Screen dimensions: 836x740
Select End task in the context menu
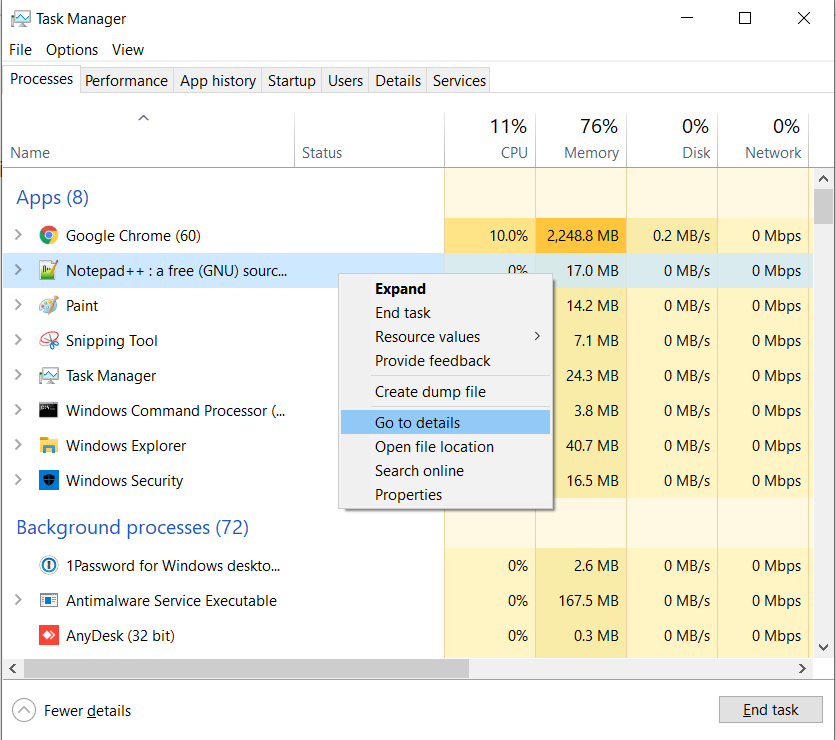445,312
